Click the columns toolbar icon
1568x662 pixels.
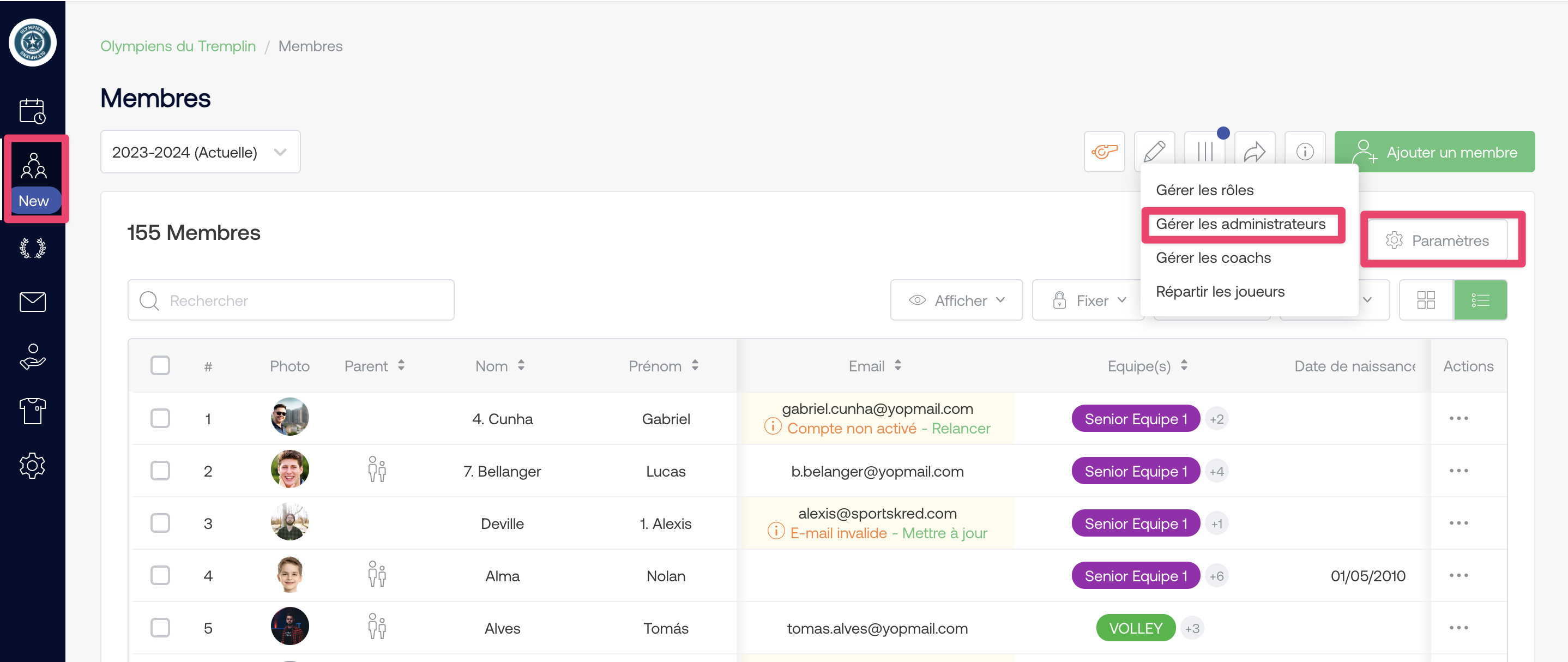point(1205,152)
